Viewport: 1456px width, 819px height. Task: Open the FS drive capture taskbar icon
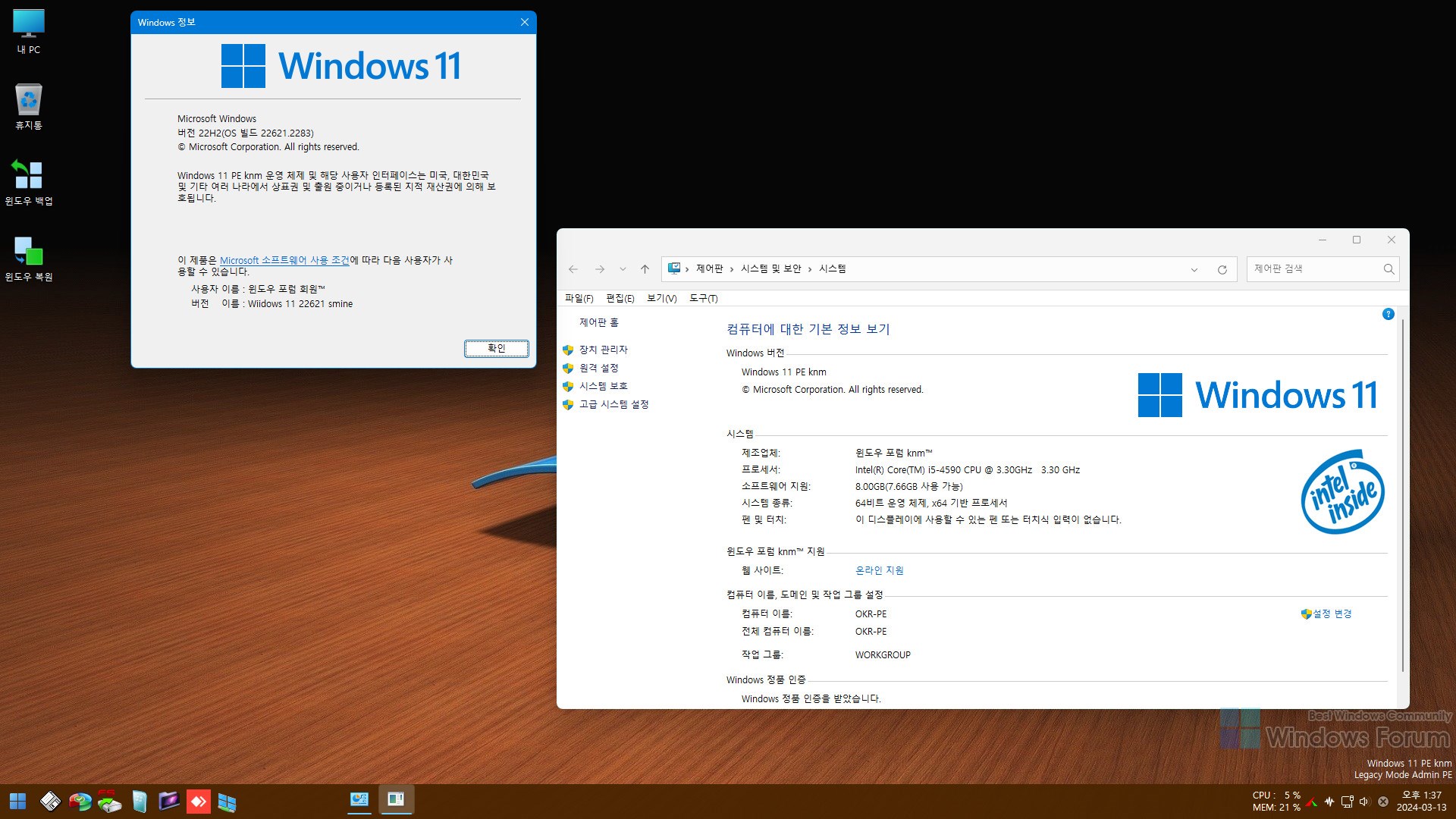click(x=109, y=801)
